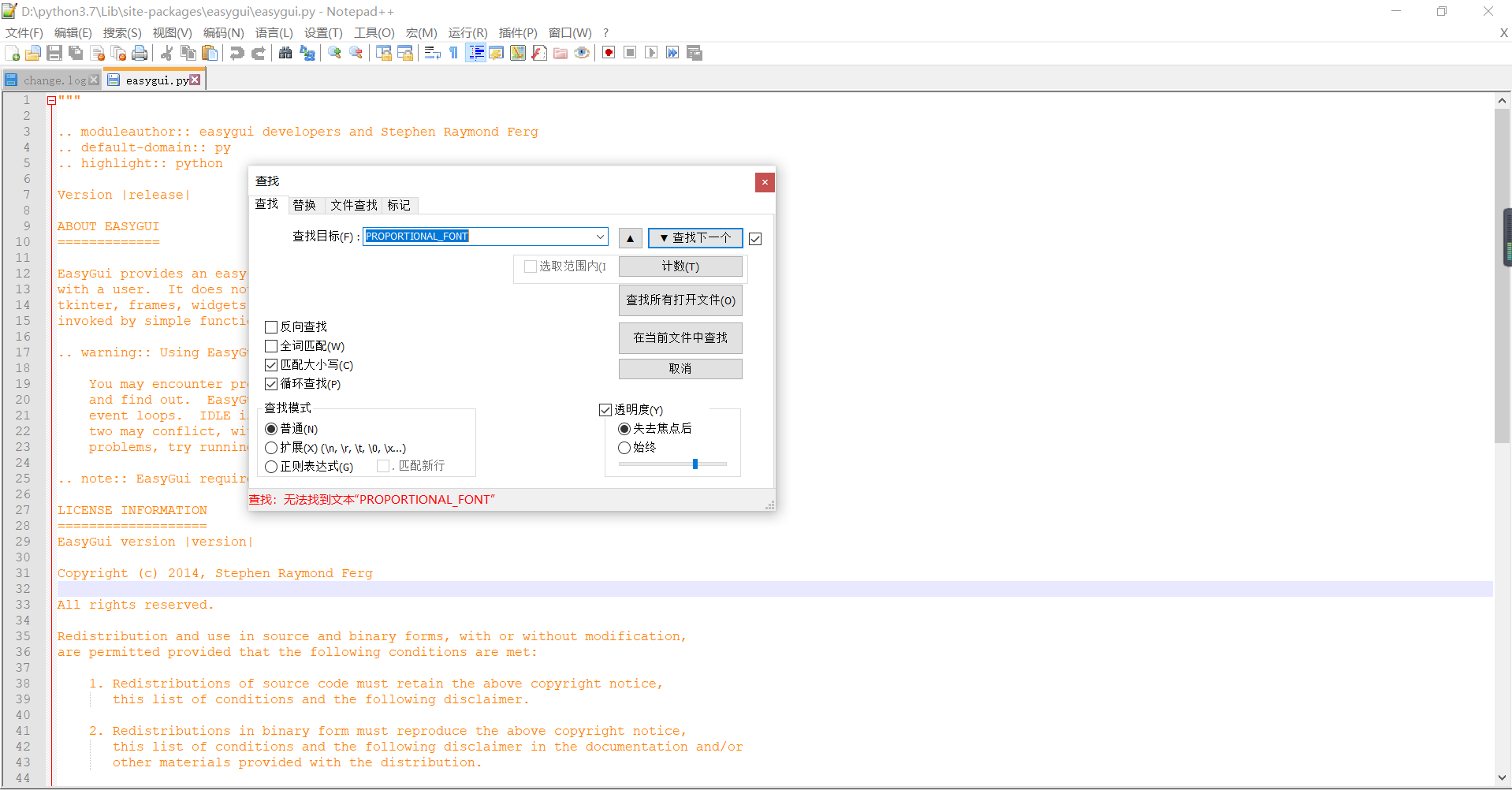Click the Print icon in the toolbar
This screenshot has height=790, width=1512.
140,53
